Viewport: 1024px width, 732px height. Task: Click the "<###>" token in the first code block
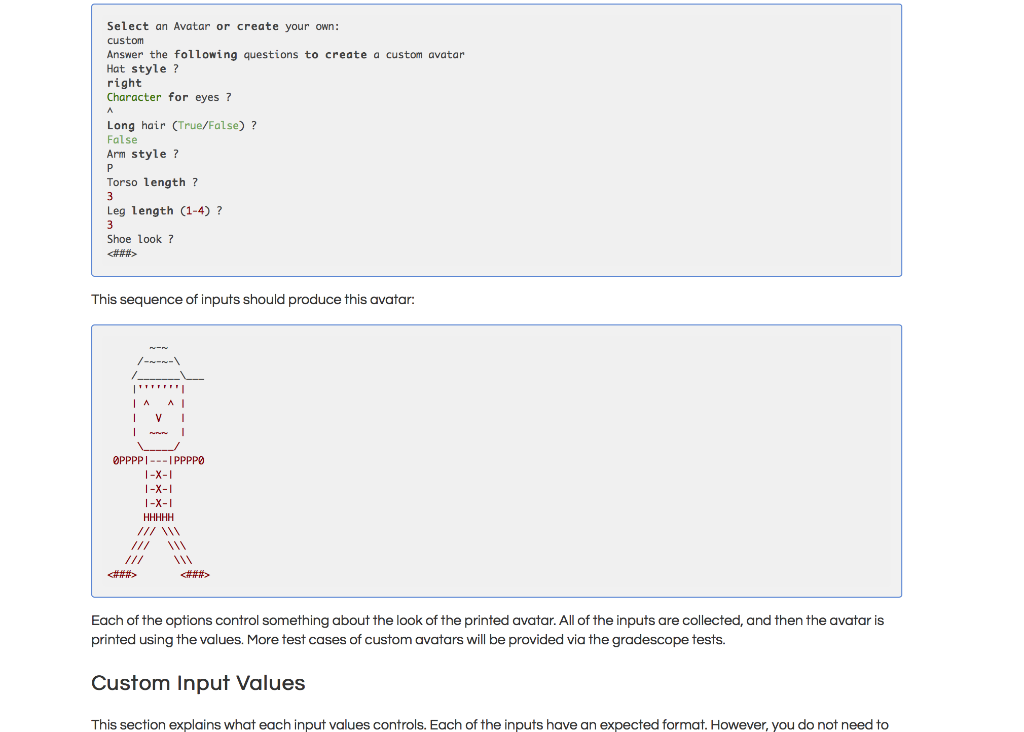click(122, 253)
